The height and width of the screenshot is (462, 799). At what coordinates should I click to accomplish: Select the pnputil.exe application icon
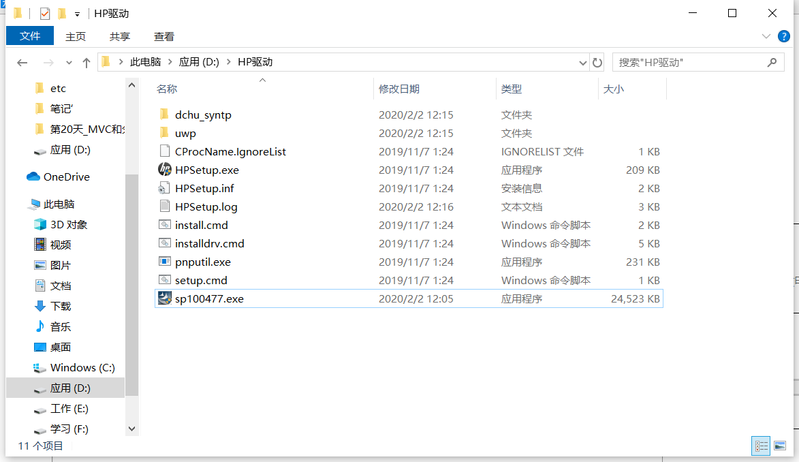coord(165,261)
